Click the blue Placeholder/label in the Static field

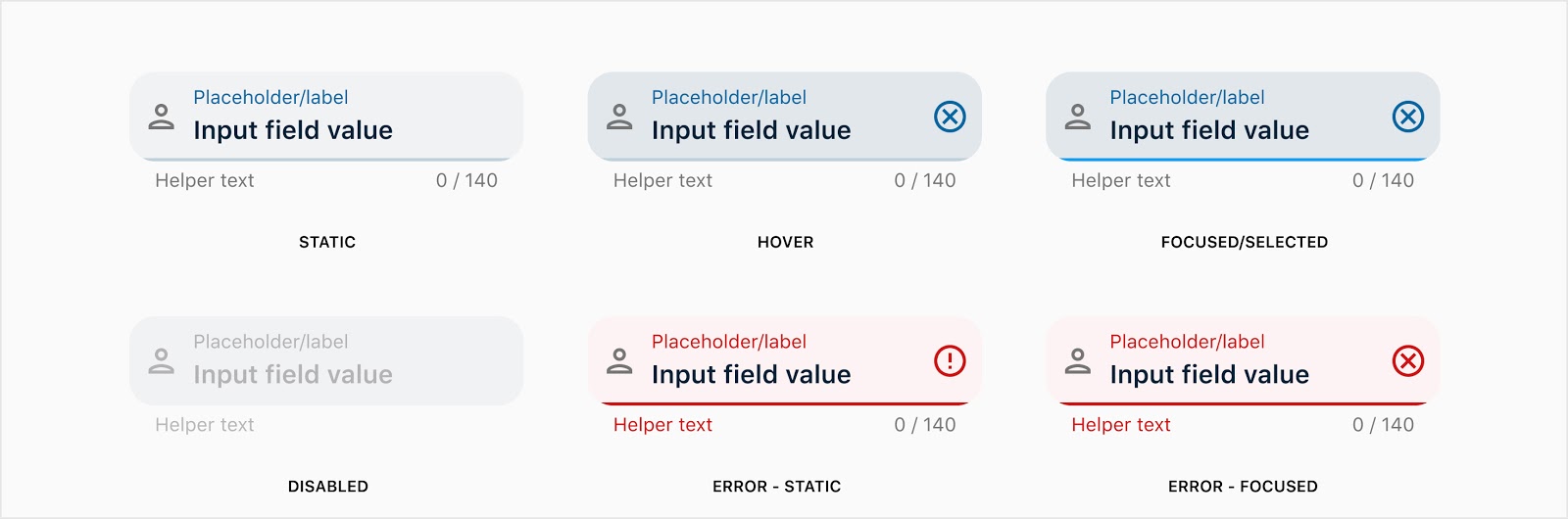[270, 97]
